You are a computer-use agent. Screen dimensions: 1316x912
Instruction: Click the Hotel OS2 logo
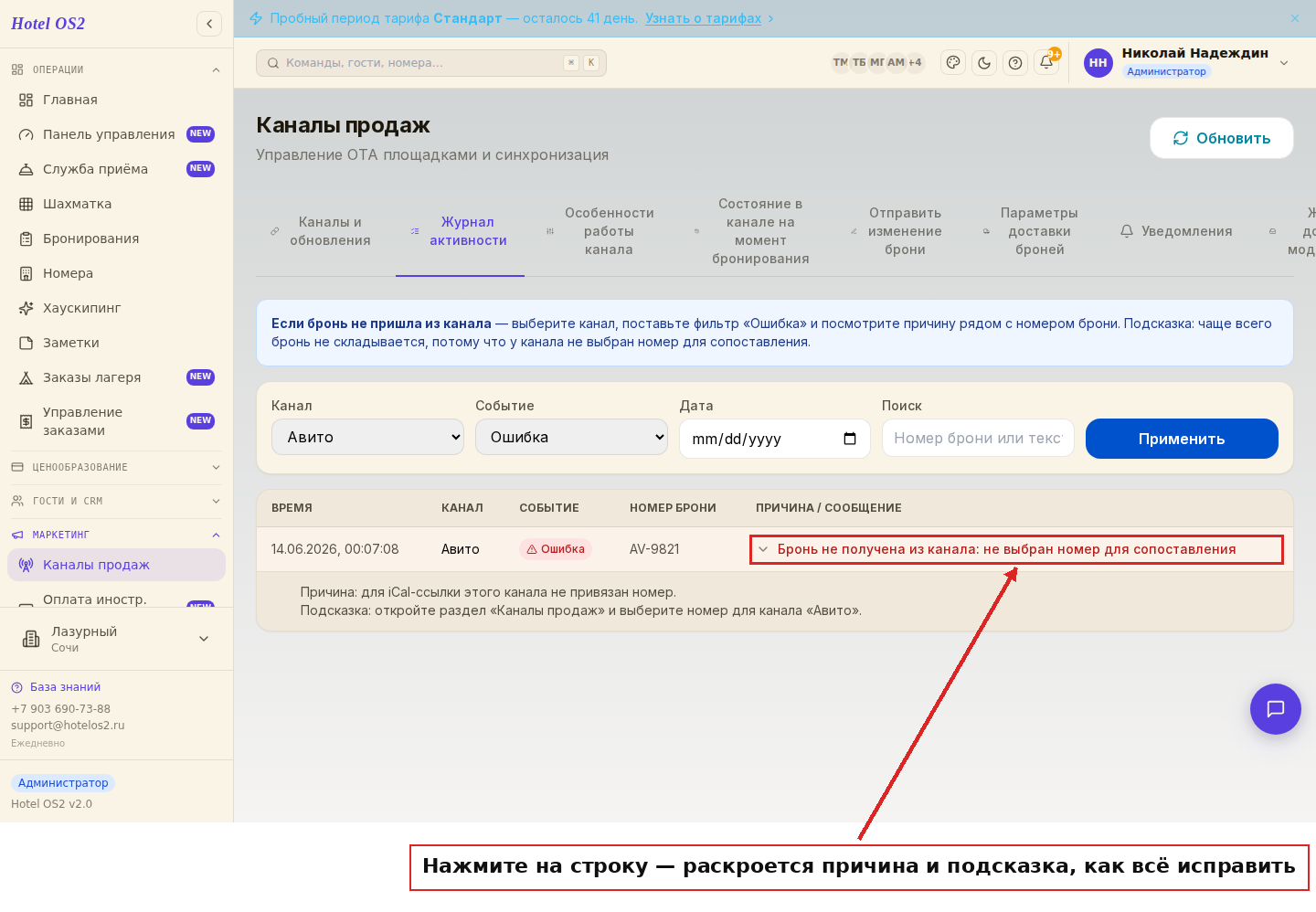point(48,24)
